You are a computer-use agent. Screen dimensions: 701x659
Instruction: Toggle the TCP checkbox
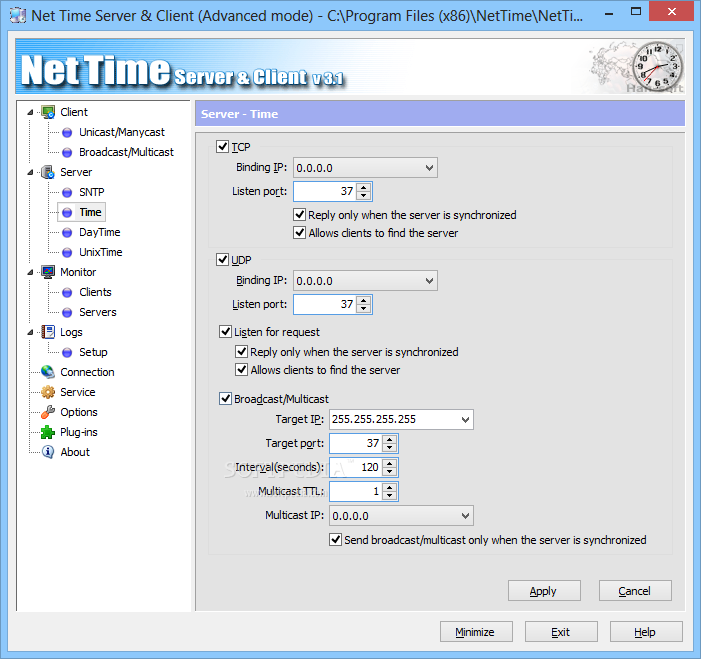click(223, 146)
